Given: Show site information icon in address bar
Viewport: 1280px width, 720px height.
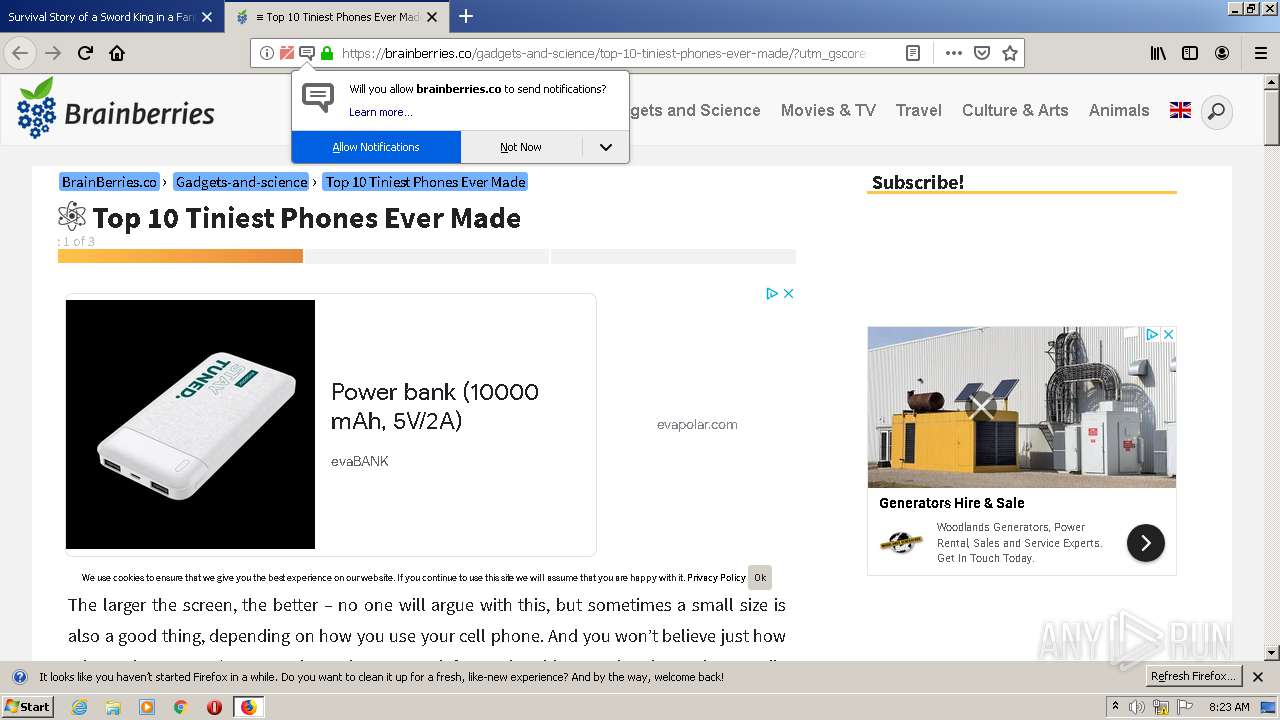Looking at the screenshot, I should click(x=267, y=53).
